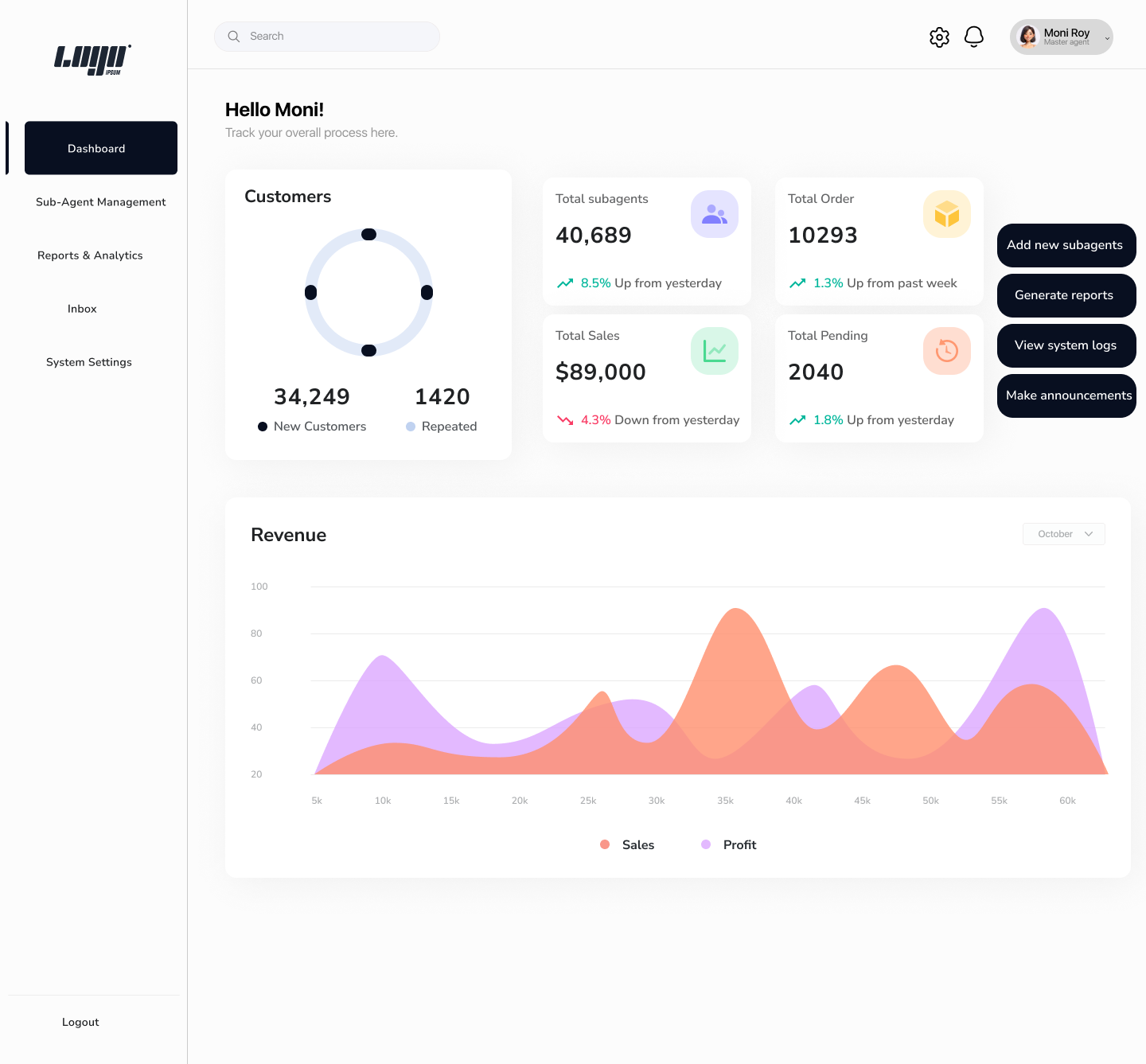Image resolution: width=1146 pixels, height=1064 pixels.
Task: Click the Total Sales chart icon
Action: click(x=714, y=350)
